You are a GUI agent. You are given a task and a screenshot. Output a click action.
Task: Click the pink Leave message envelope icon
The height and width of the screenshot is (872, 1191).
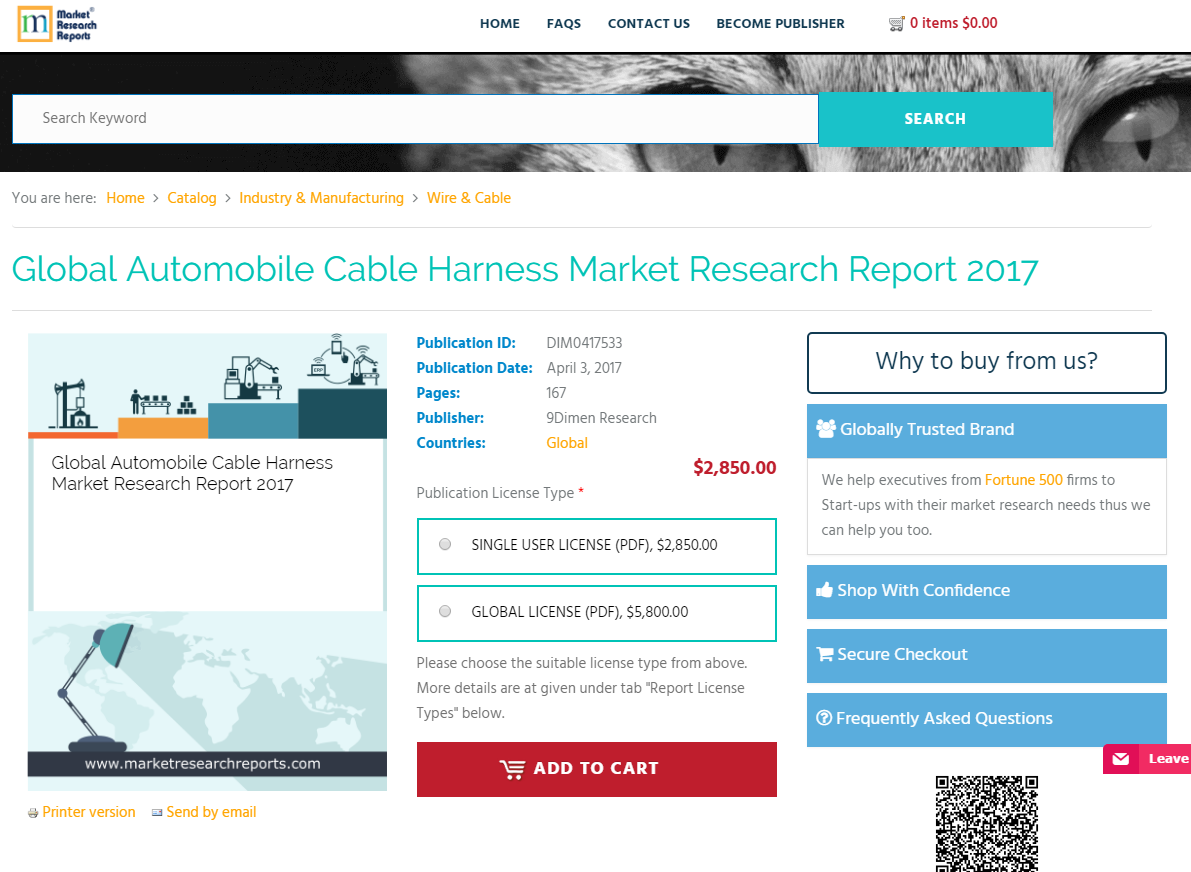pyautogui.click(x=1121, y=759)
